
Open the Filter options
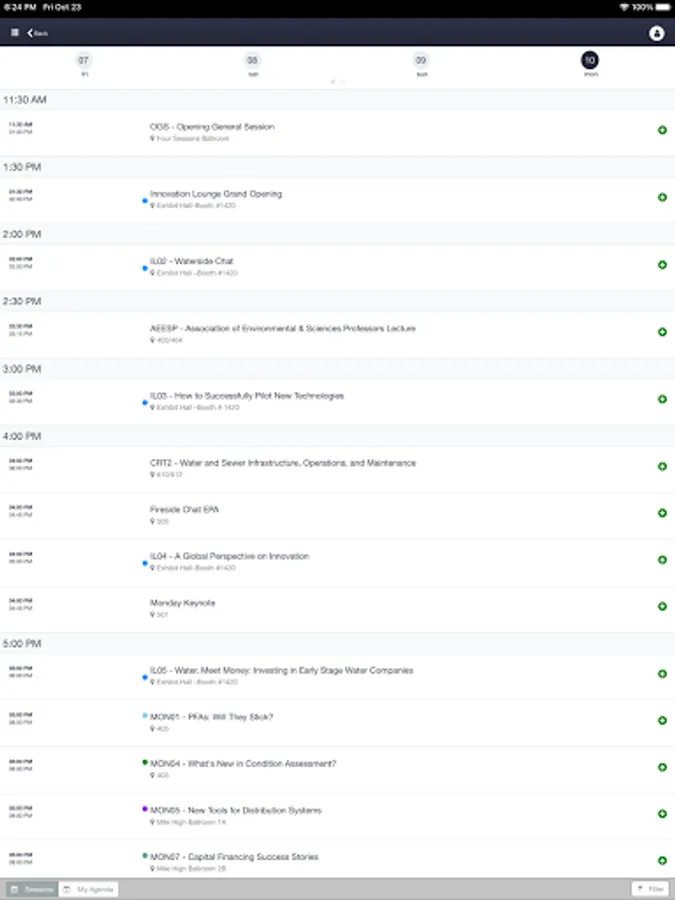[651, 889]
